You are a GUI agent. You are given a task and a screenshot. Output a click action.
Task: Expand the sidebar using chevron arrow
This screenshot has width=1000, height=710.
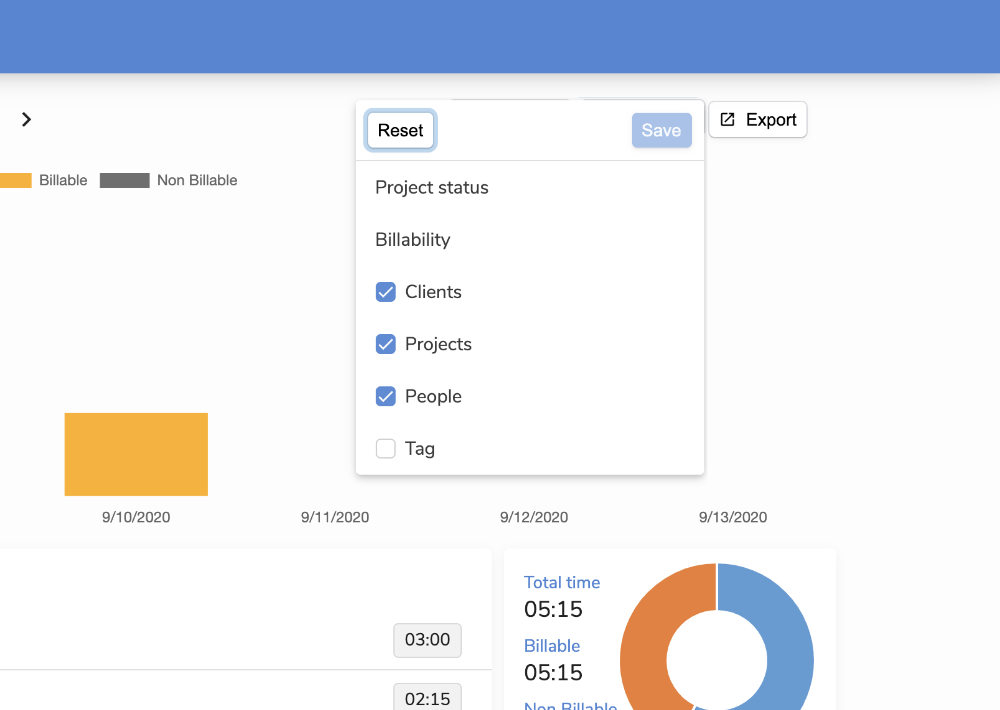[x=27, y=119]
